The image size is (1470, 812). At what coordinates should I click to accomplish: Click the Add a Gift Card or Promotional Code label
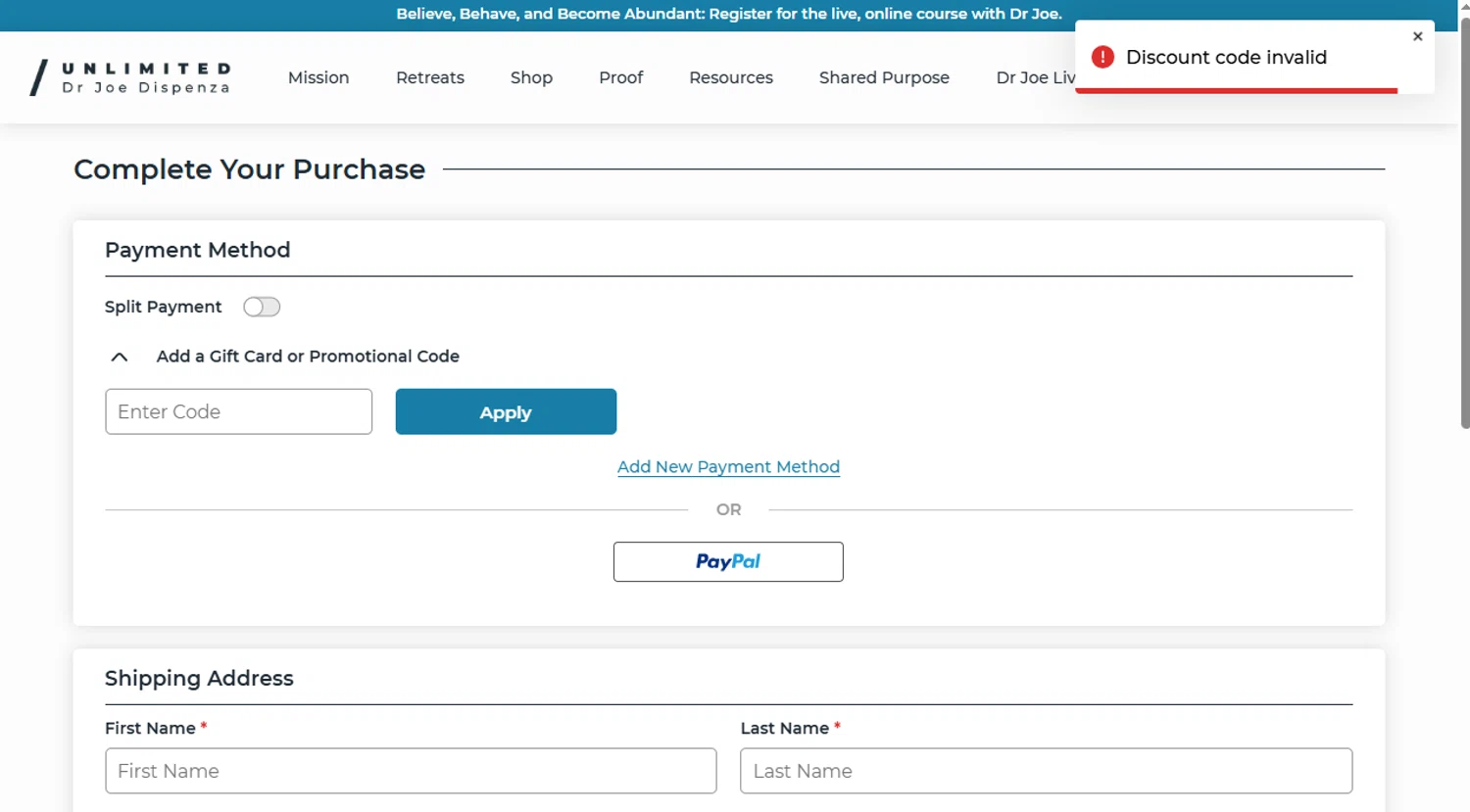[308, 357]
